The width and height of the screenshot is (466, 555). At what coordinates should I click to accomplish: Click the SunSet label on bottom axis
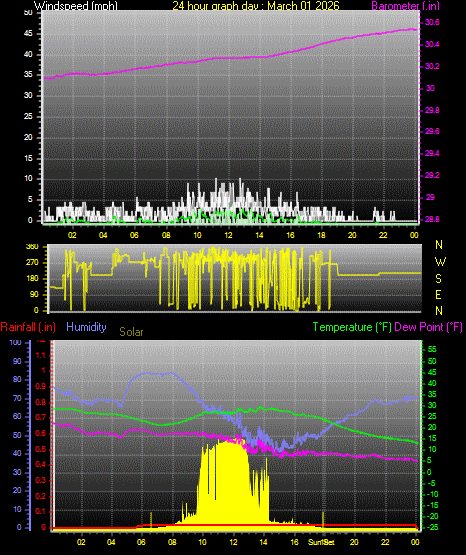pos(321,542)
